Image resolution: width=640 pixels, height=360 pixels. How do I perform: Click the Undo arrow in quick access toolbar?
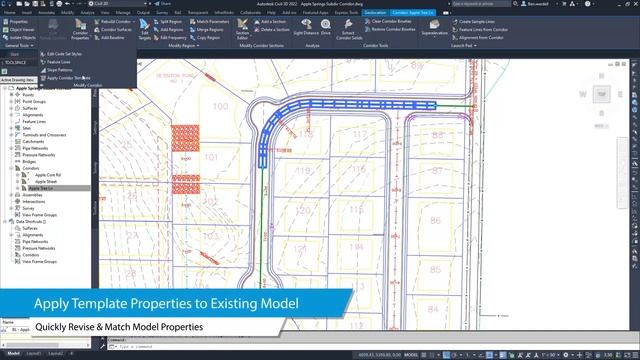coord(68,4)
